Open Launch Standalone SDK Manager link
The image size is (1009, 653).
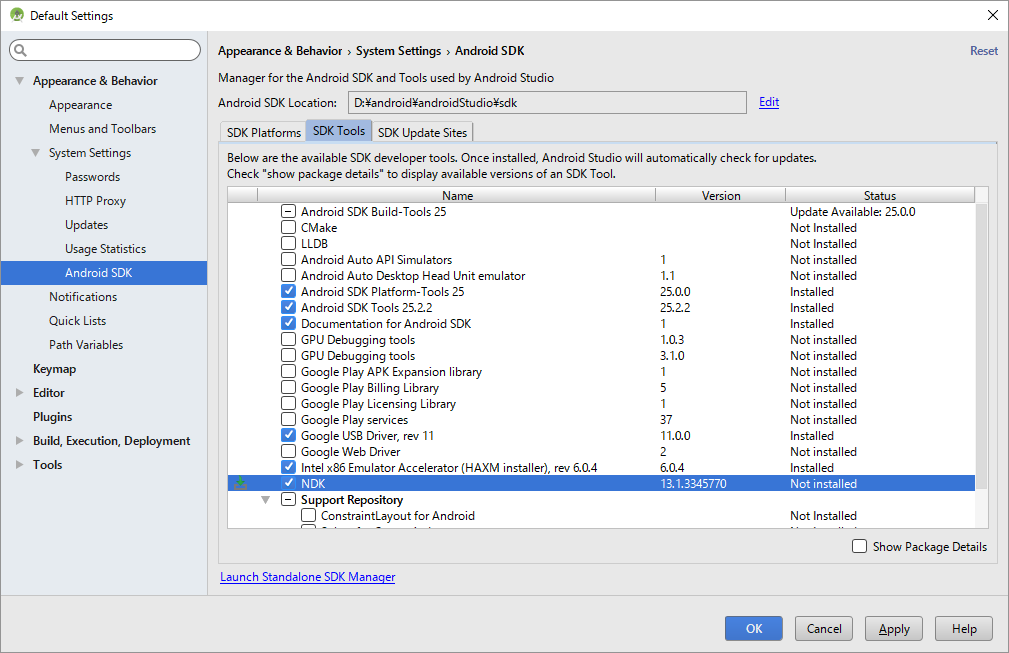pyautogui.click(x=308, y=576)
